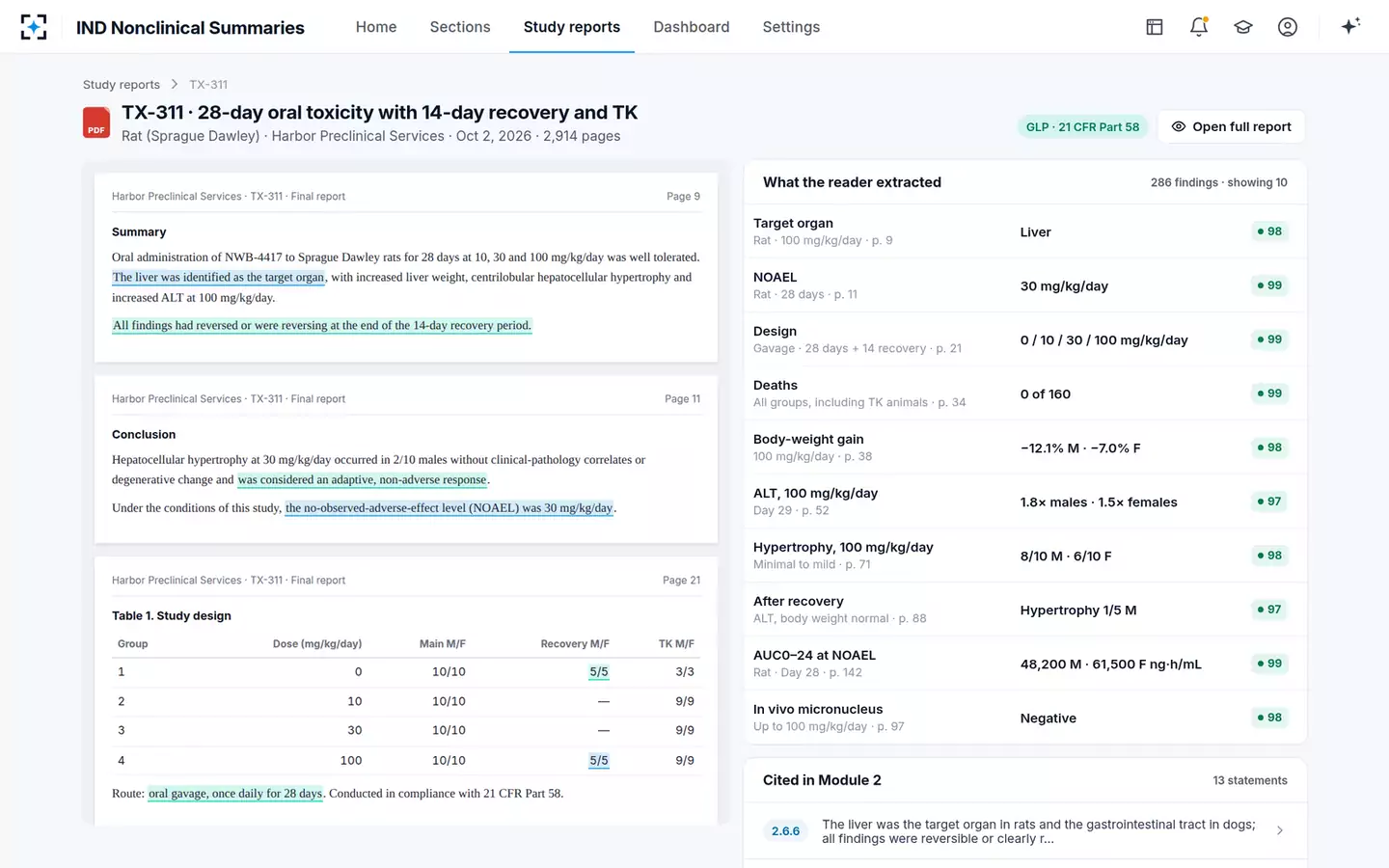Select the NOAEL finding row
1389x868 pixels.
pos(1025,285)
